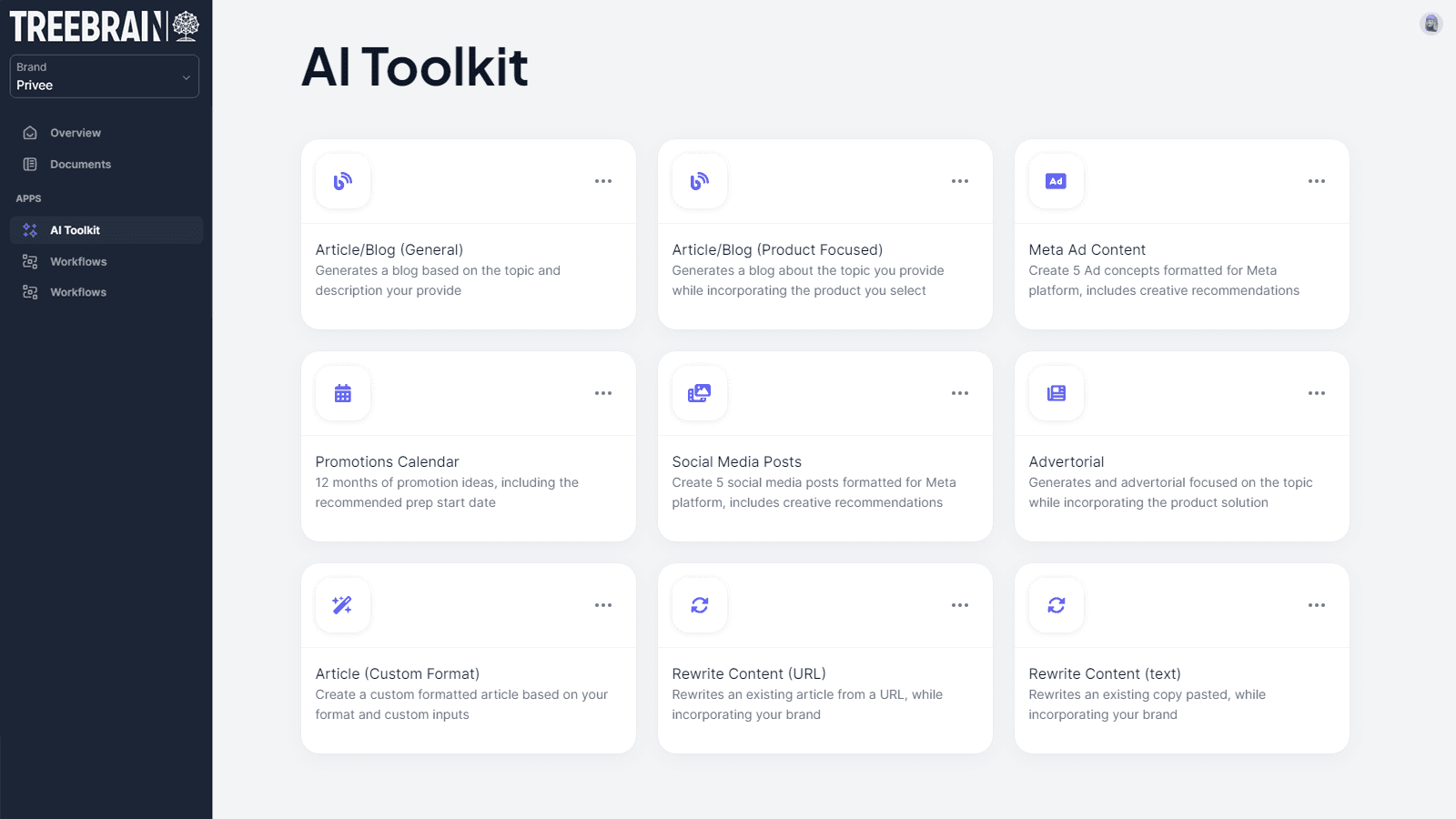Click the Overview icon in the sidebar
Viewport: 1456px width, 819px height.
[x=30, y=132]
